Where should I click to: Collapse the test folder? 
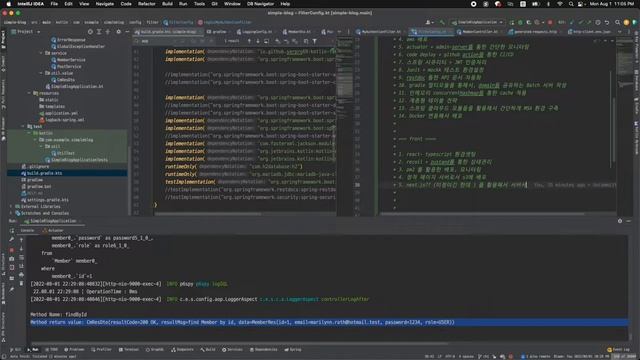coord(23,127)
